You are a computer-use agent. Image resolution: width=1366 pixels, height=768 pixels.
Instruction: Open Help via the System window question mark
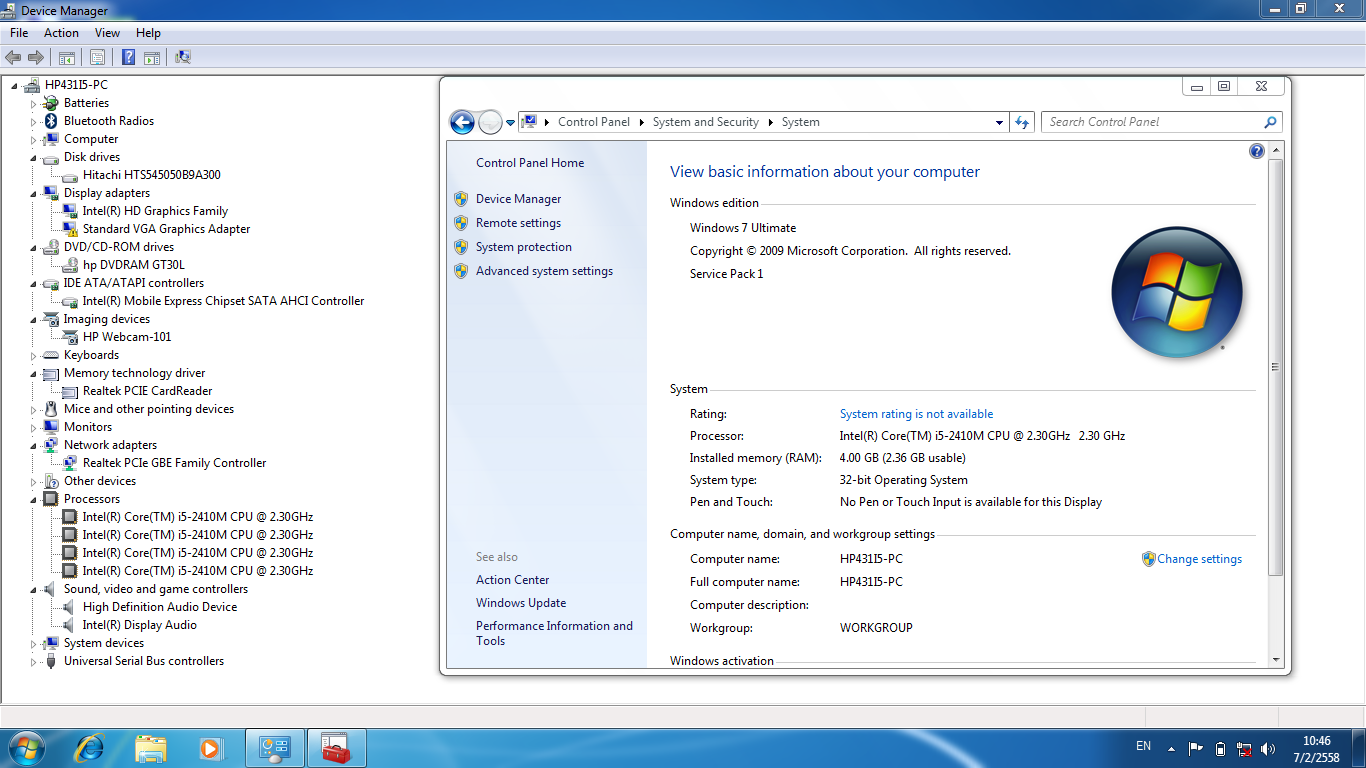click(x=1257, y=151)
